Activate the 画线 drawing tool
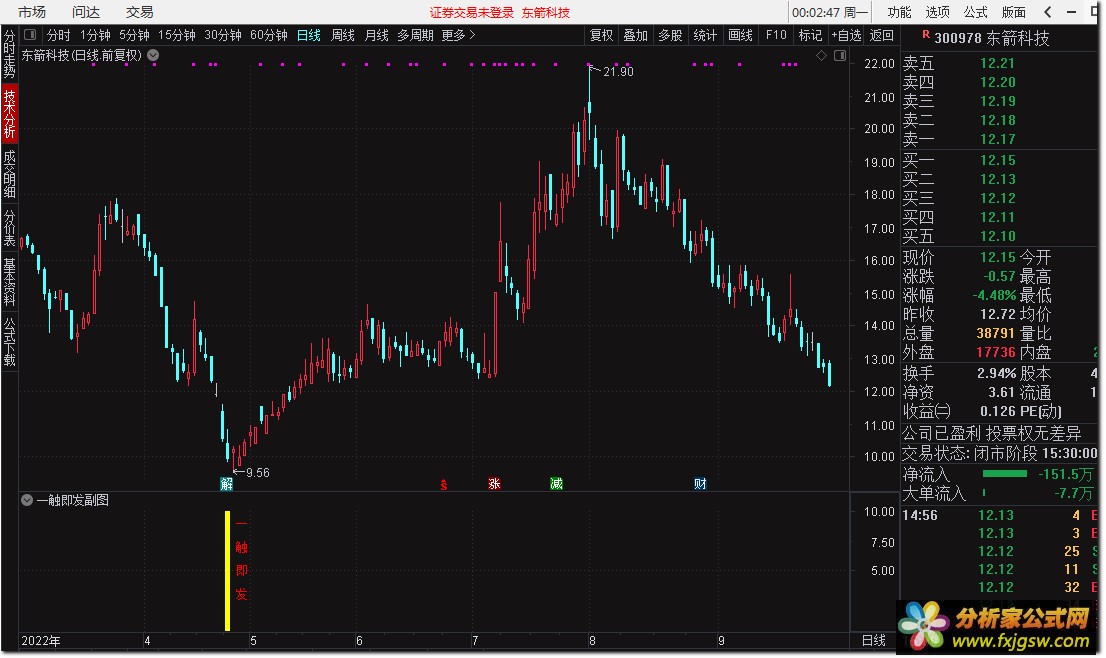 click(740, 35)
